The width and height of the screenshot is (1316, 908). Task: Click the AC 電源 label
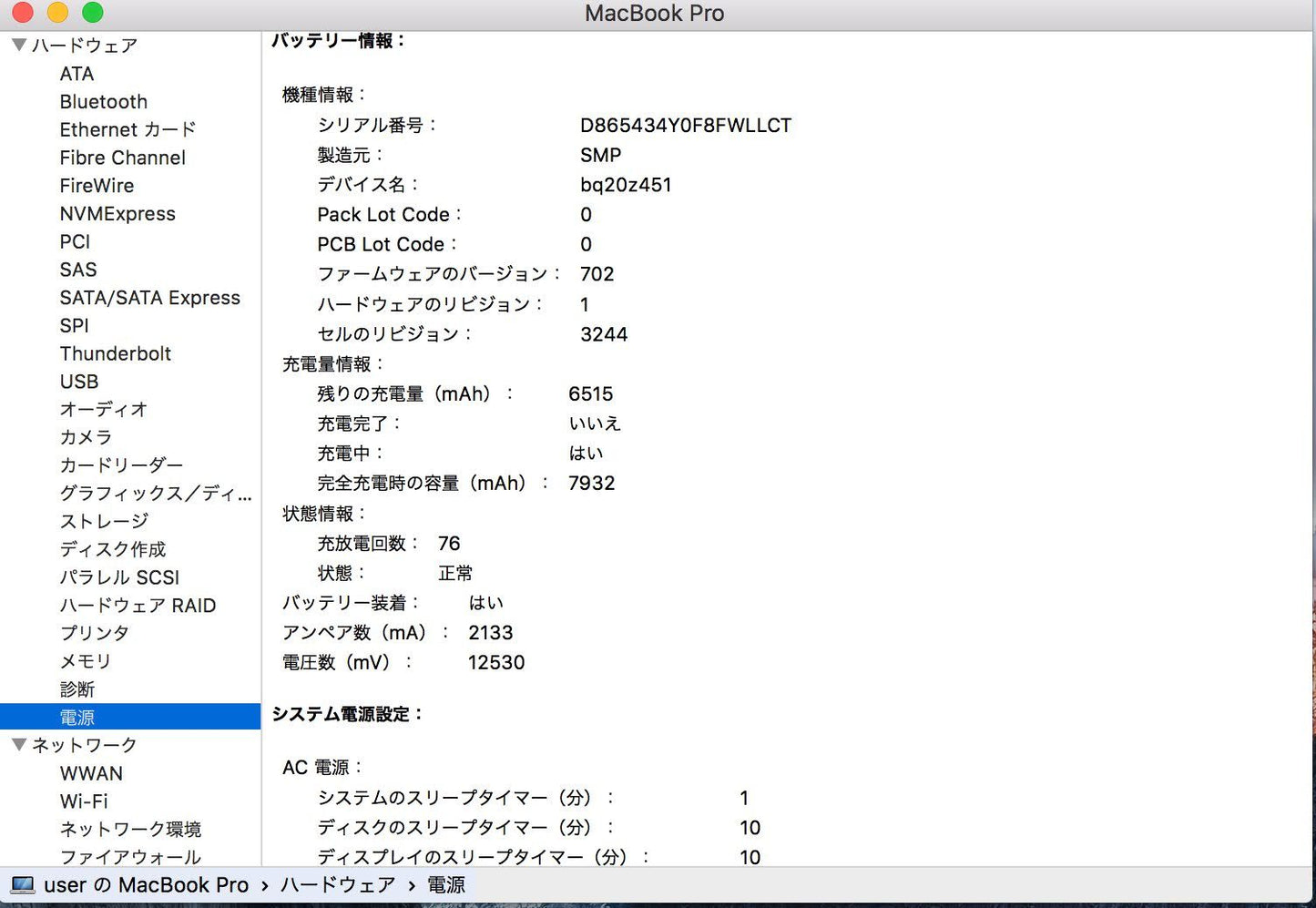click(323, 768)
